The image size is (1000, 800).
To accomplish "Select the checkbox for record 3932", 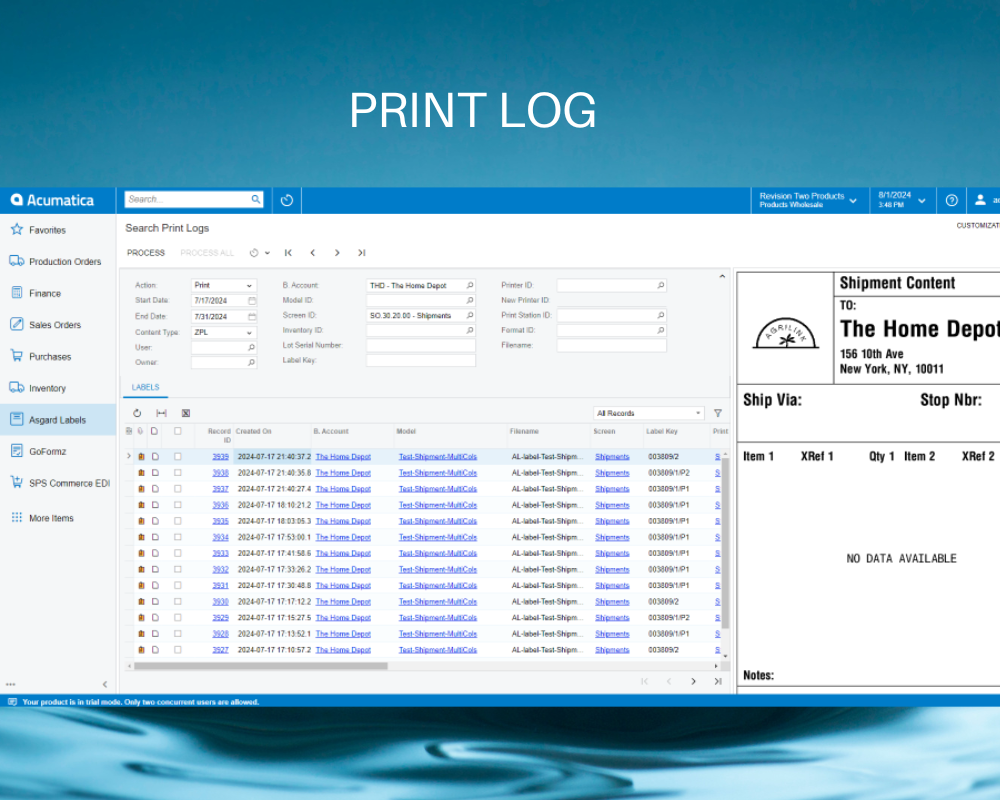I will pyautogui.click(x=178, y=569).
